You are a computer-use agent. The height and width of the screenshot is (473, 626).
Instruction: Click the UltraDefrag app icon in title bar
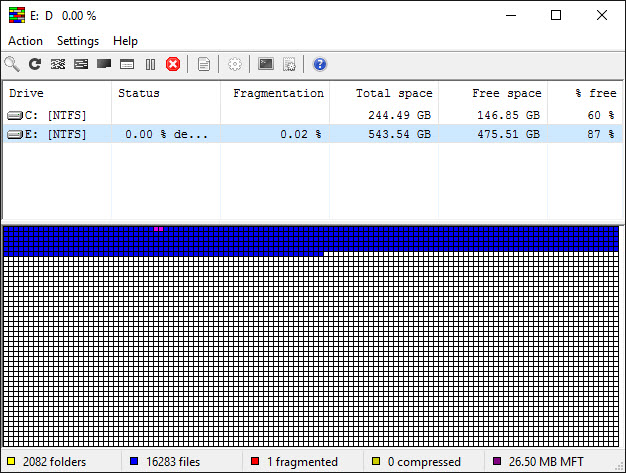coord(17,15)
